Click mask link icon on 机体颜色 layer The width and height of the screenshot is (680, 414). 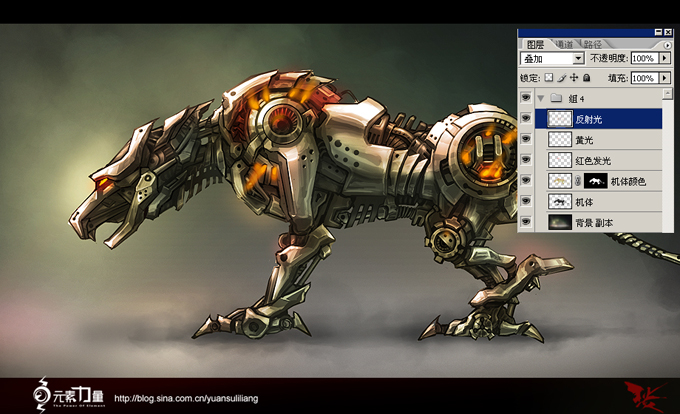[578, 181]
